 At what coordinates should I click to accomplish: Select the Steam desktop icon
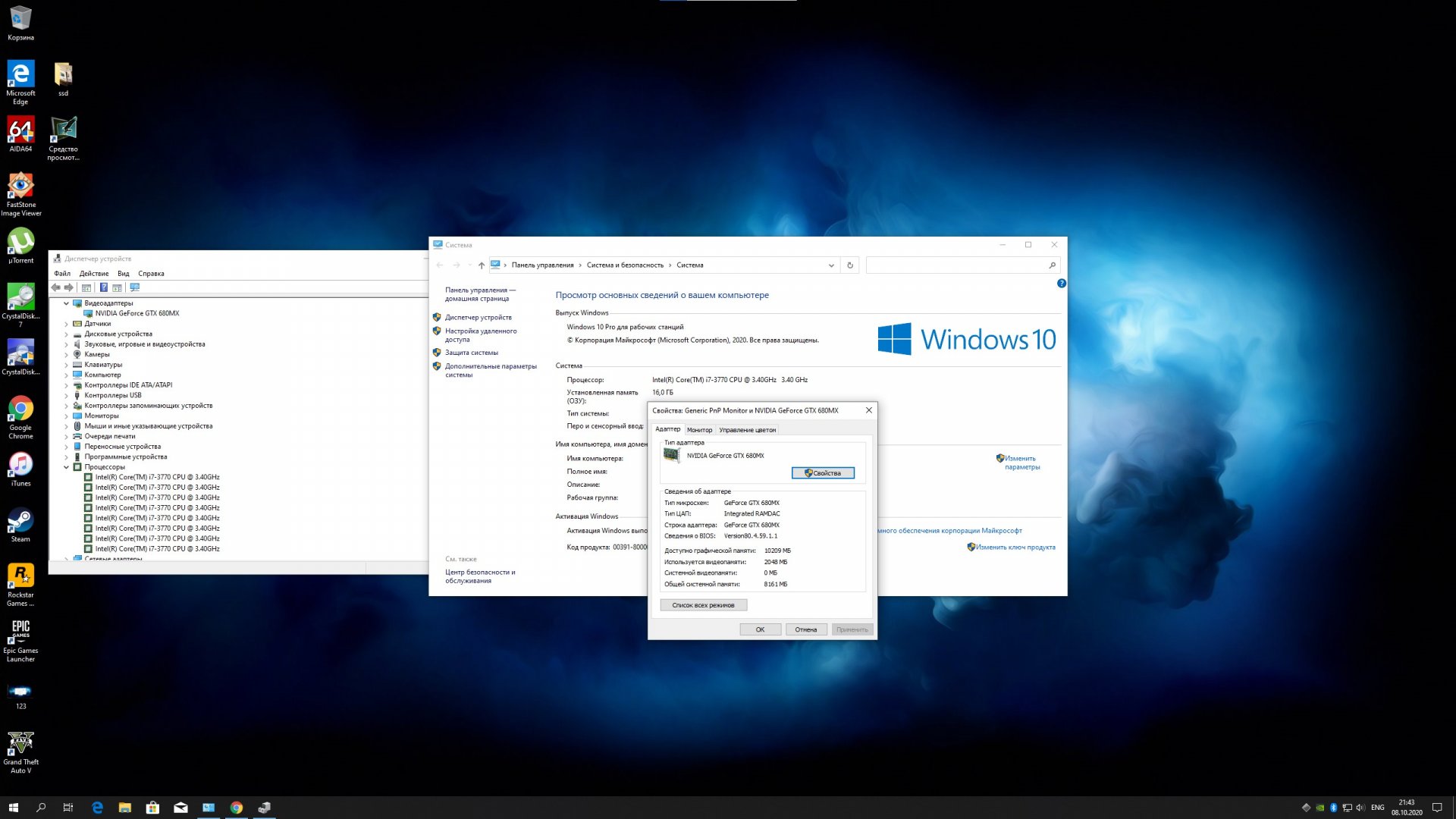coord(20,525)
